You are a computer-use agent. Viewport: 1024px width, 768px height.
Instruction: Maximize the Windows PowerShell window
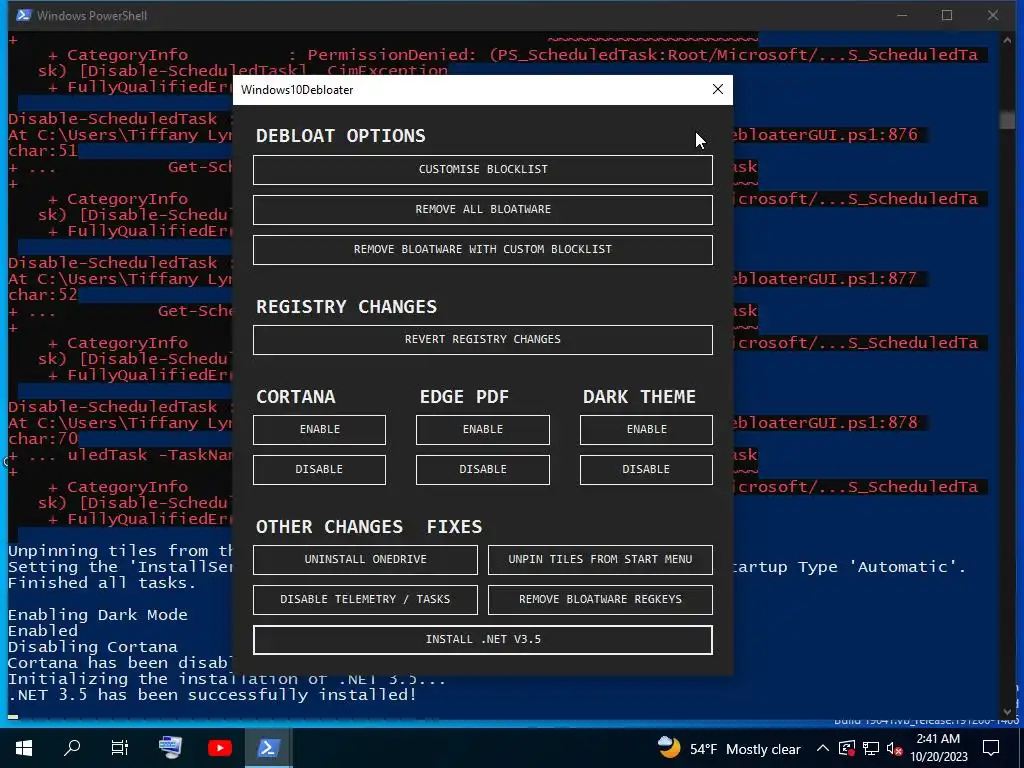point(947,15)
